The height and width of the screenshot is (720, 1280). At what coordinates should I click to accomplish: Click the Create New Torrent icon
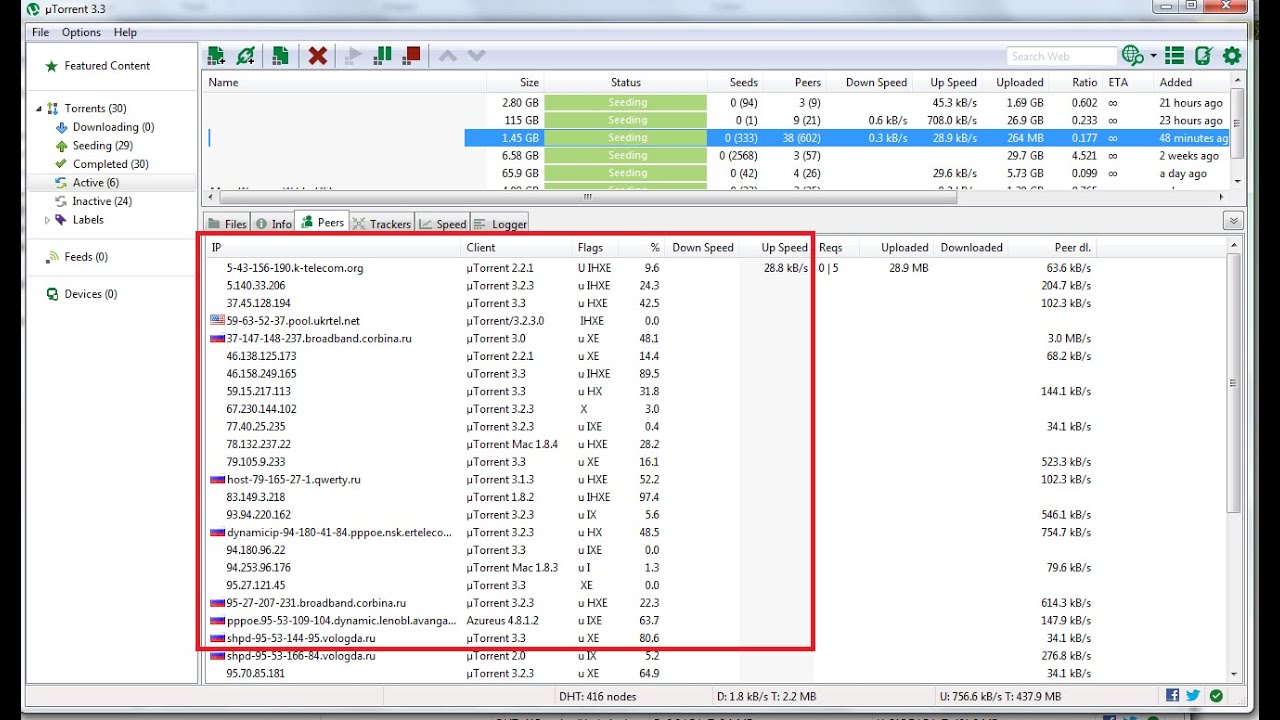pos(281,56)
